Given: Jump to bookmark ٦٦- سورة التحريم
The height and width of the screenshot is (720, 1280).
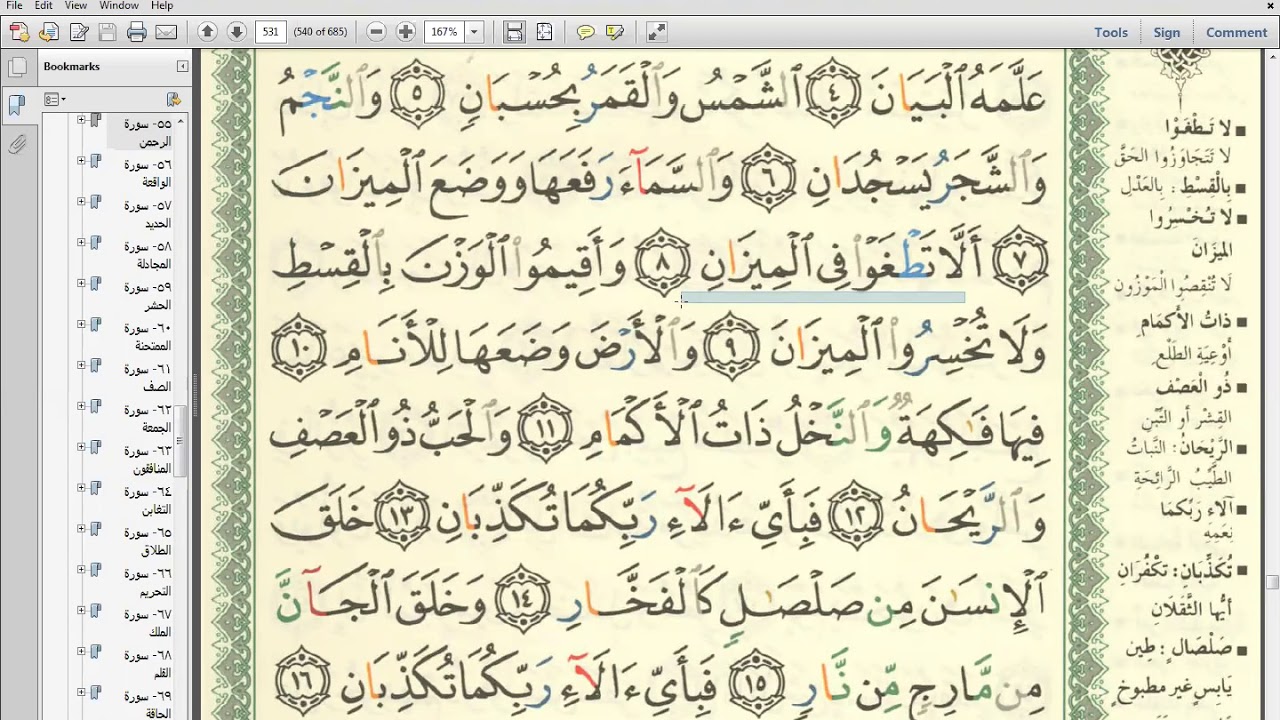Looking at the screenshot, I should 147,583.
